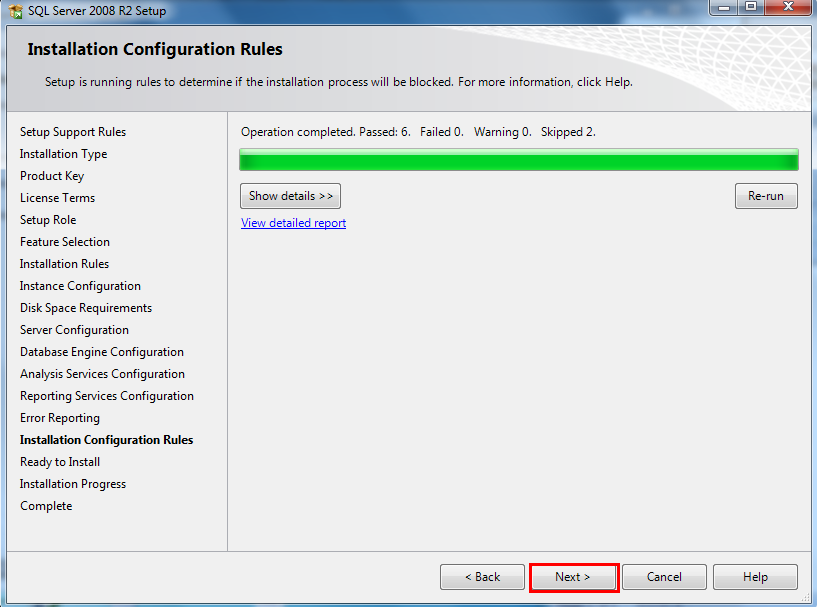Select Reporting Services Configuration step
The height and width of the screenshot is (607, 817).
point(107,396)
